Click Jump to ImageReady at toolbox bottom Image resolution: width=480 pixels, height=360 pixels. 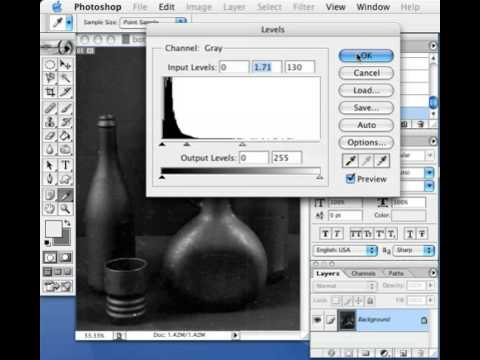[x=58, y=286]
